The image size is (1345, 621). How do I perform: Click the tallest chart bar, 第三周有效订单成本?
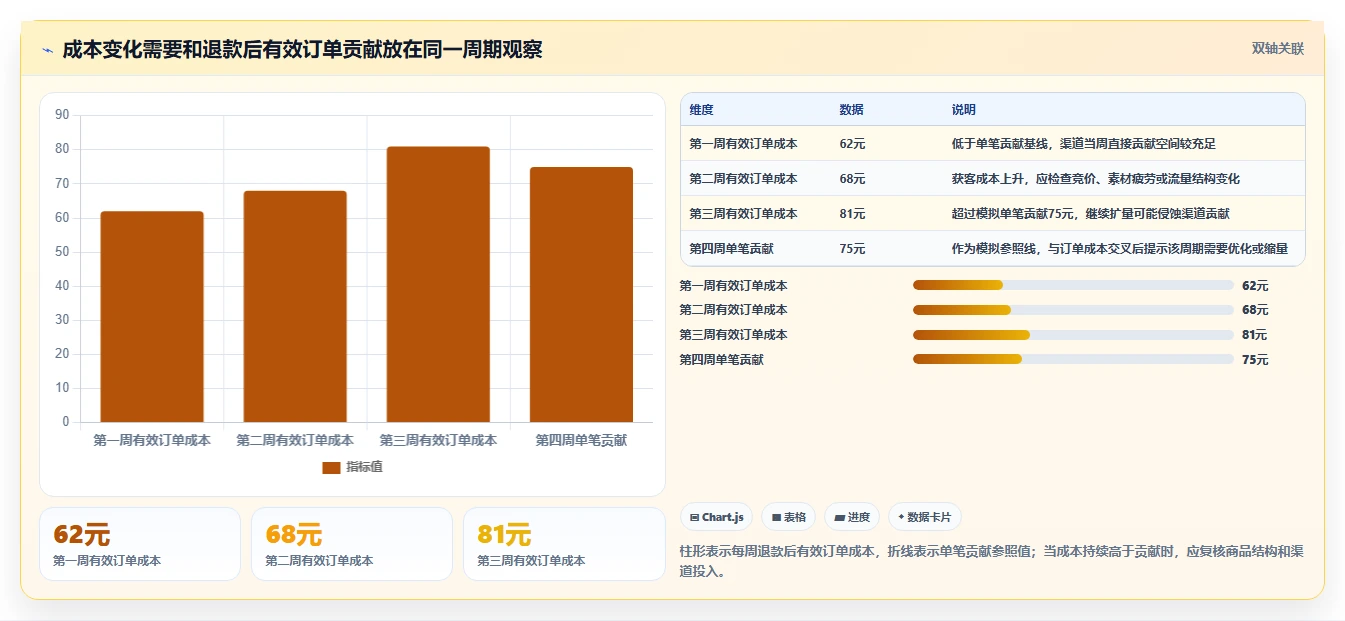(438, 284)
